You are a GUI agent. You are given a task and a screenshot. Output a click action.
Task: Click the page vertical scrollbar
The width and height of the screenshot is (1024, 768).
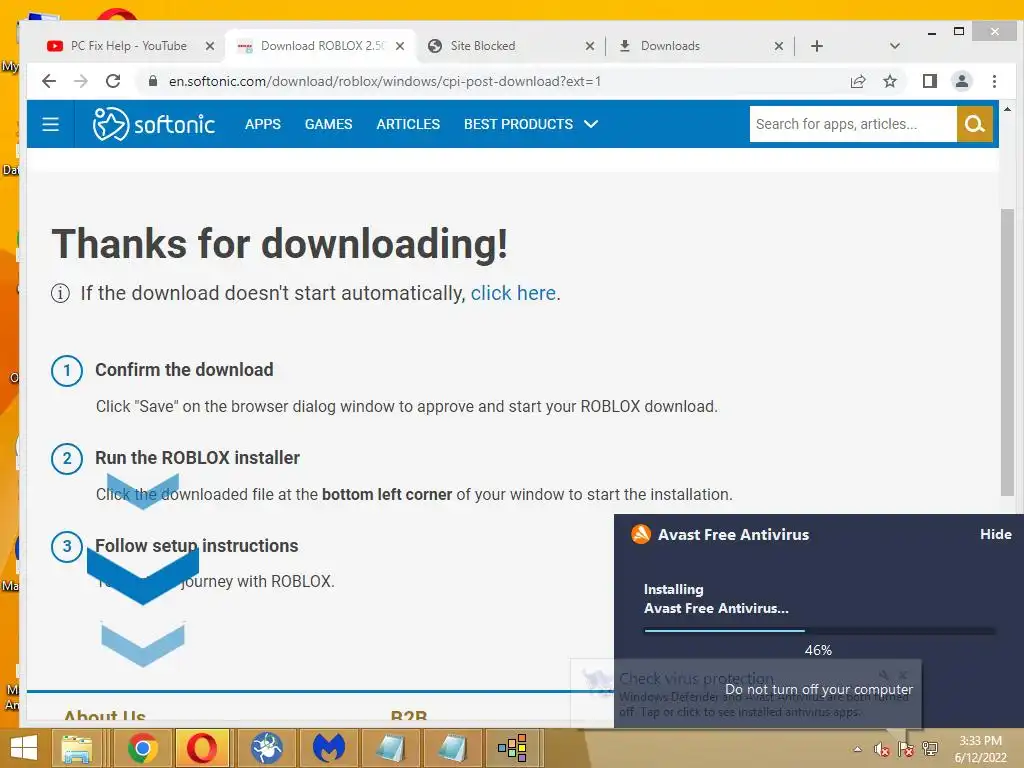[x=1007, y=353]
